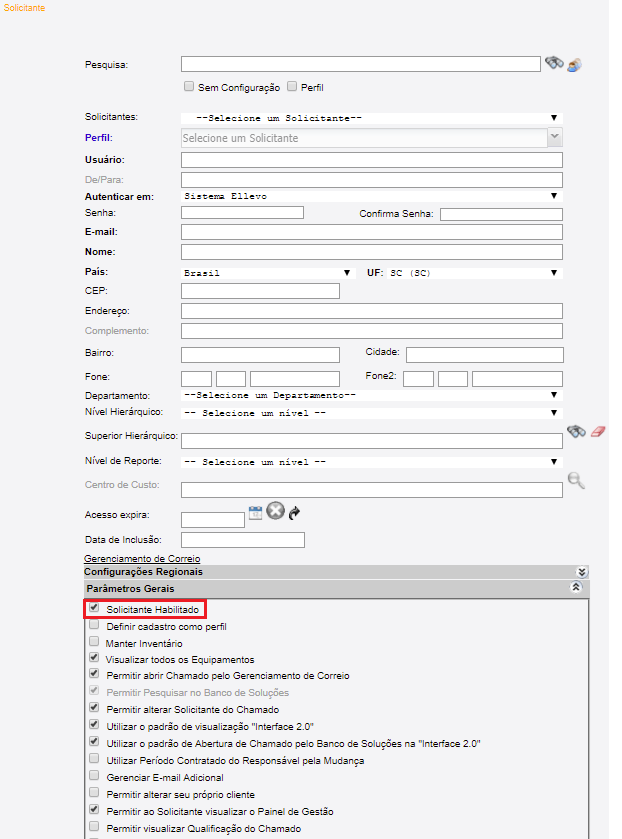Image resolution: width=622 pixels, height=839 pixels.
Task: Uncheck Permitir alterar Solicitante do Chamado
Action: pos(94,707)
